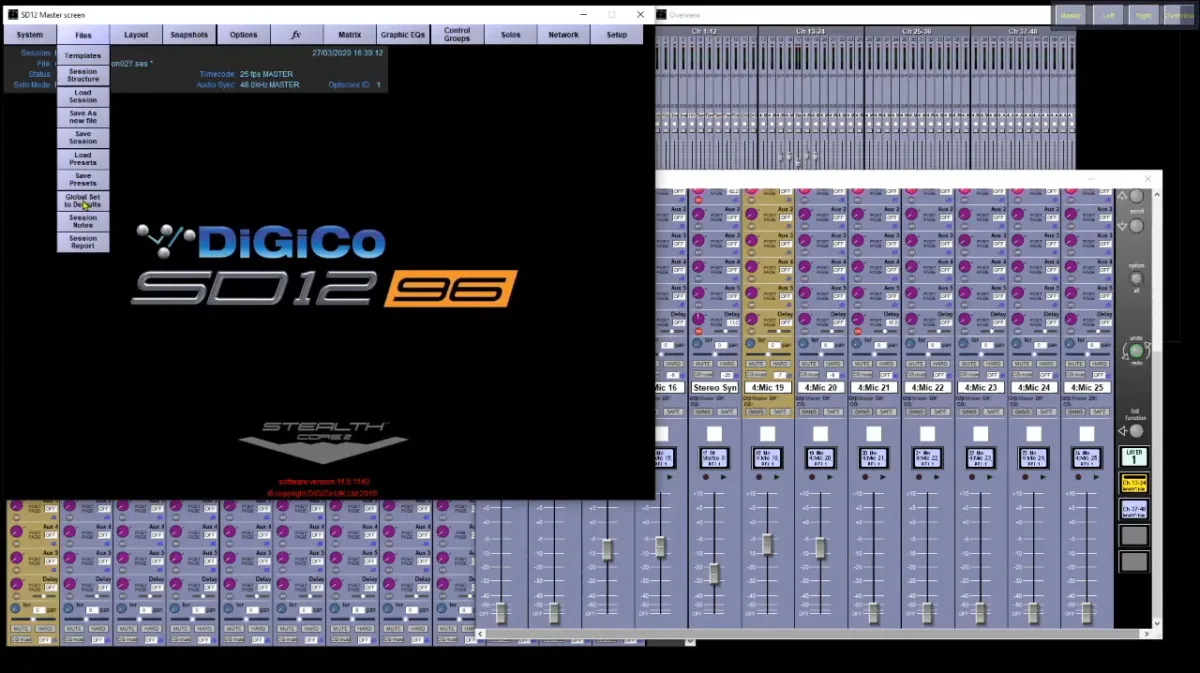Click the pan knob on 4:Mic 20
Screen dimensions: 1200x673
pos(803,343)
